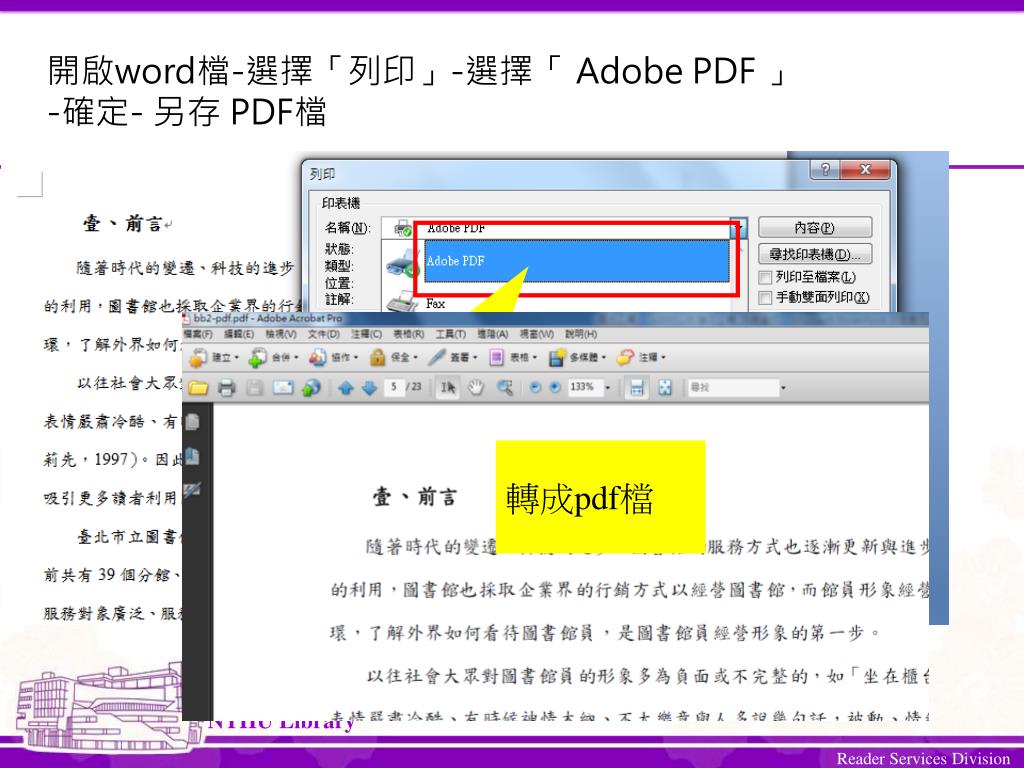Click the zoom out round button

(x=535, y=387)
